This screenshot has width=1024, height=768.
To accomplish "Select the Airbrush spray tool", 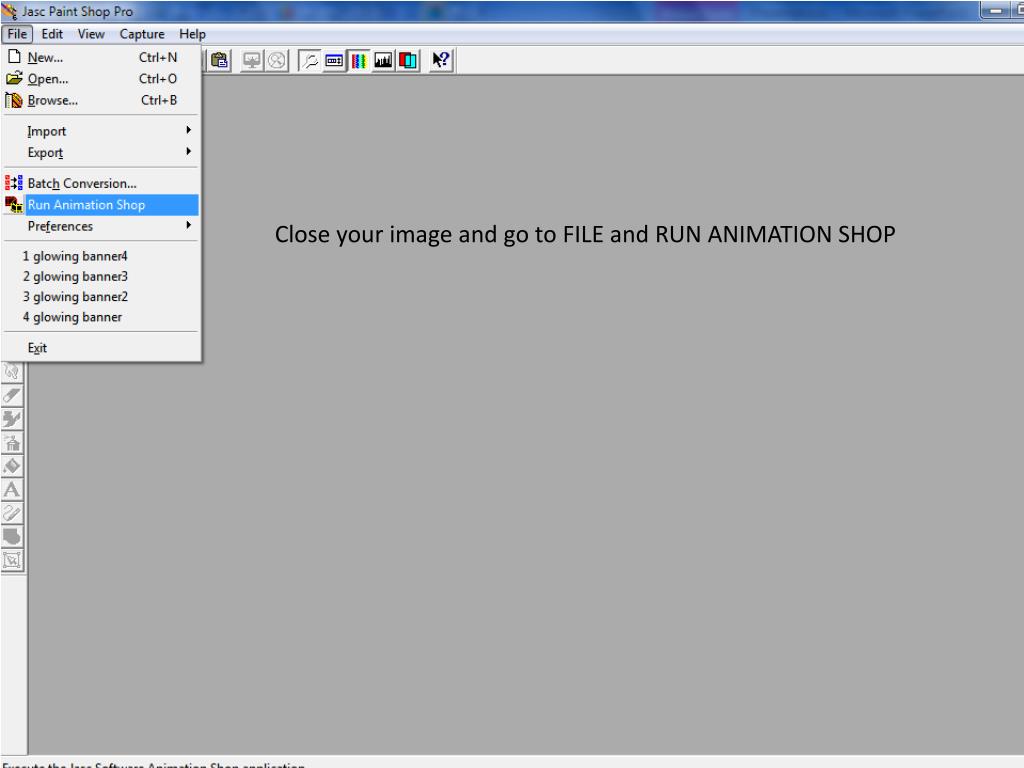I will click(12, 442).
